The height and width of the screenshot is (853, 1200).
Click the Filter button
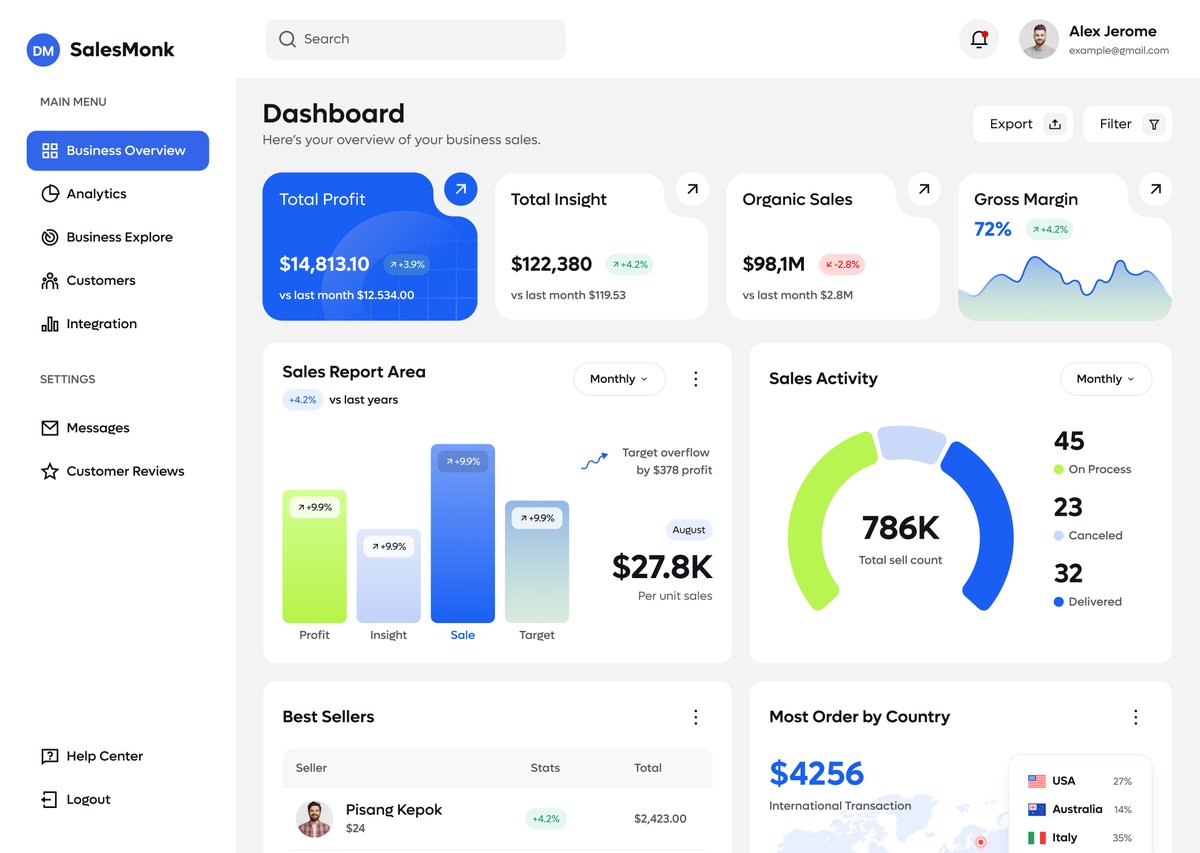coord(1127,124)
